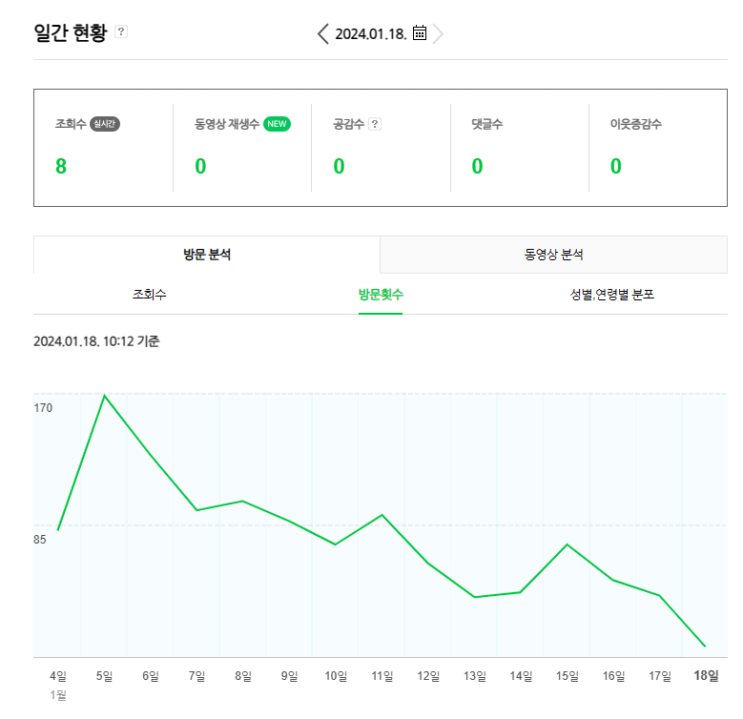Click the 11일 label on chart axis
The image size is (743, 719).
382,676
